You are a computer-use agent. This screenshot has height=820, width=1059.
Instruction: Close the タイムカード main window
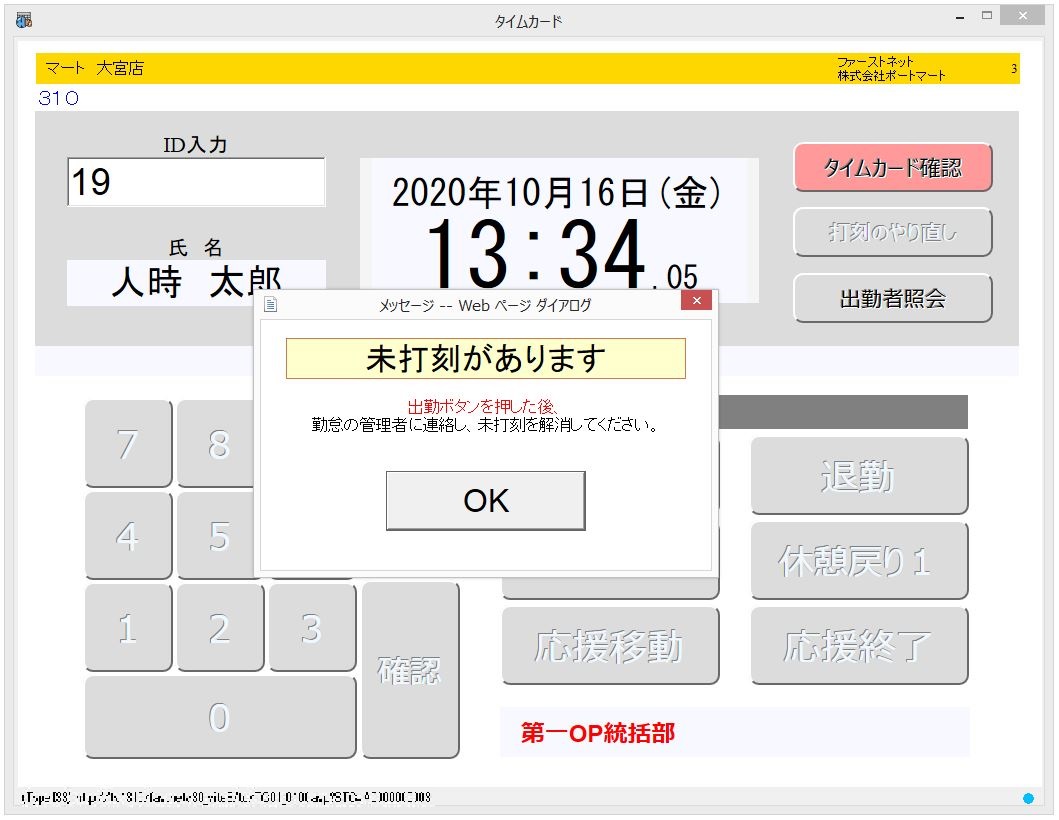coord(1023,16)
